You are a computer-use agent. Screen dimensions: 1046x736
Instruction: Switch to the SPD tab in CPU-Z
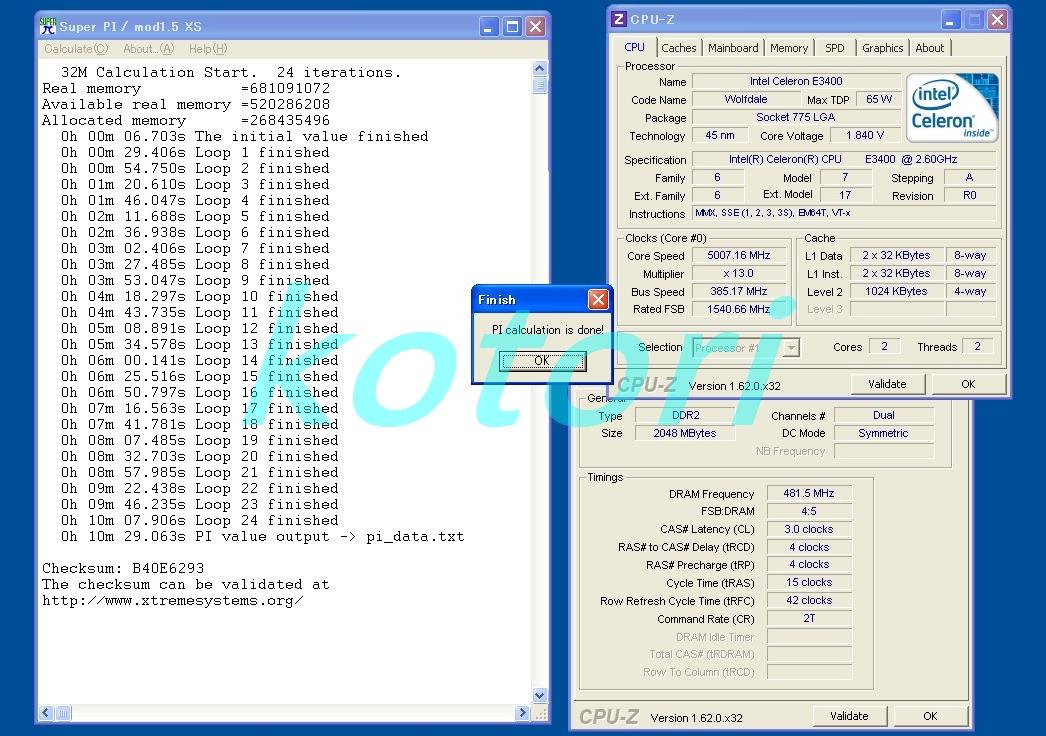[x=835, y=48]
